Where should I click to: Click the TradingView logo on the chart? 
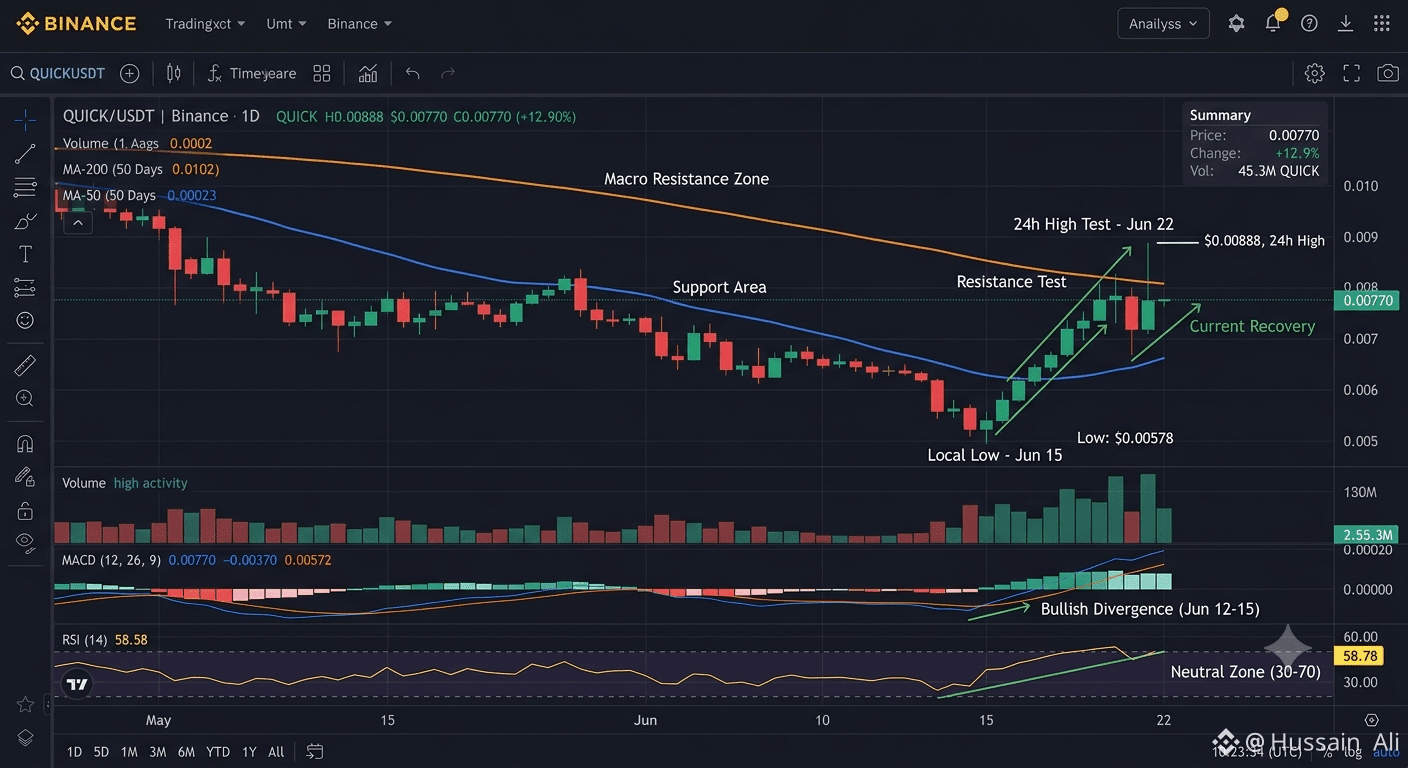(x=77, y=685)
